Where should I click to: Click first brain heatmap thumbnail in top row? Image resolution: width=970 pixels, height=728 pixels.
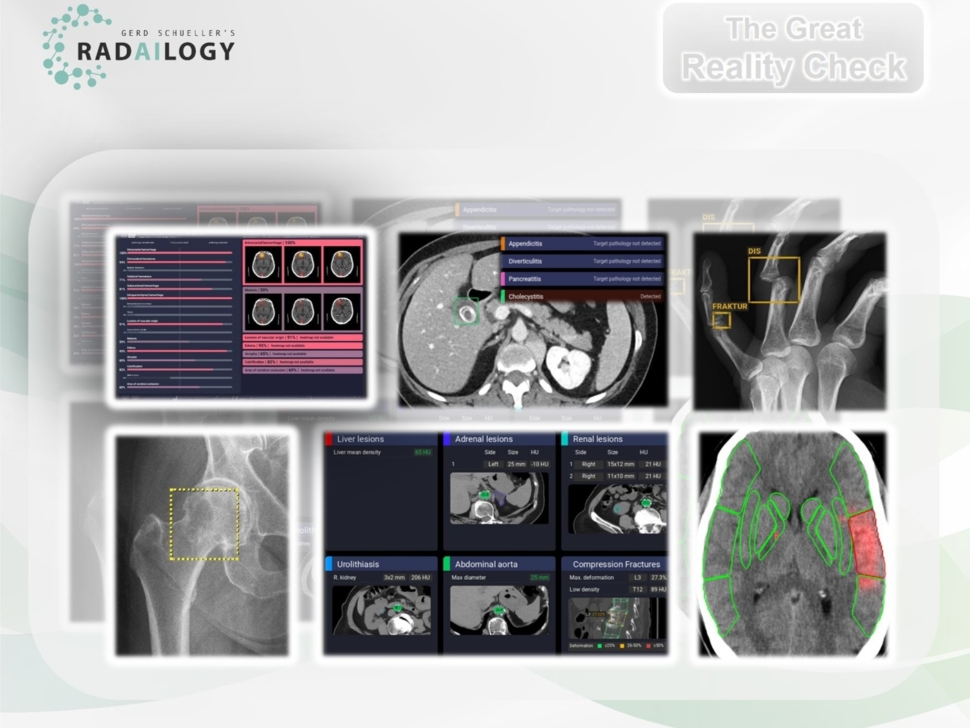[263, 263]
